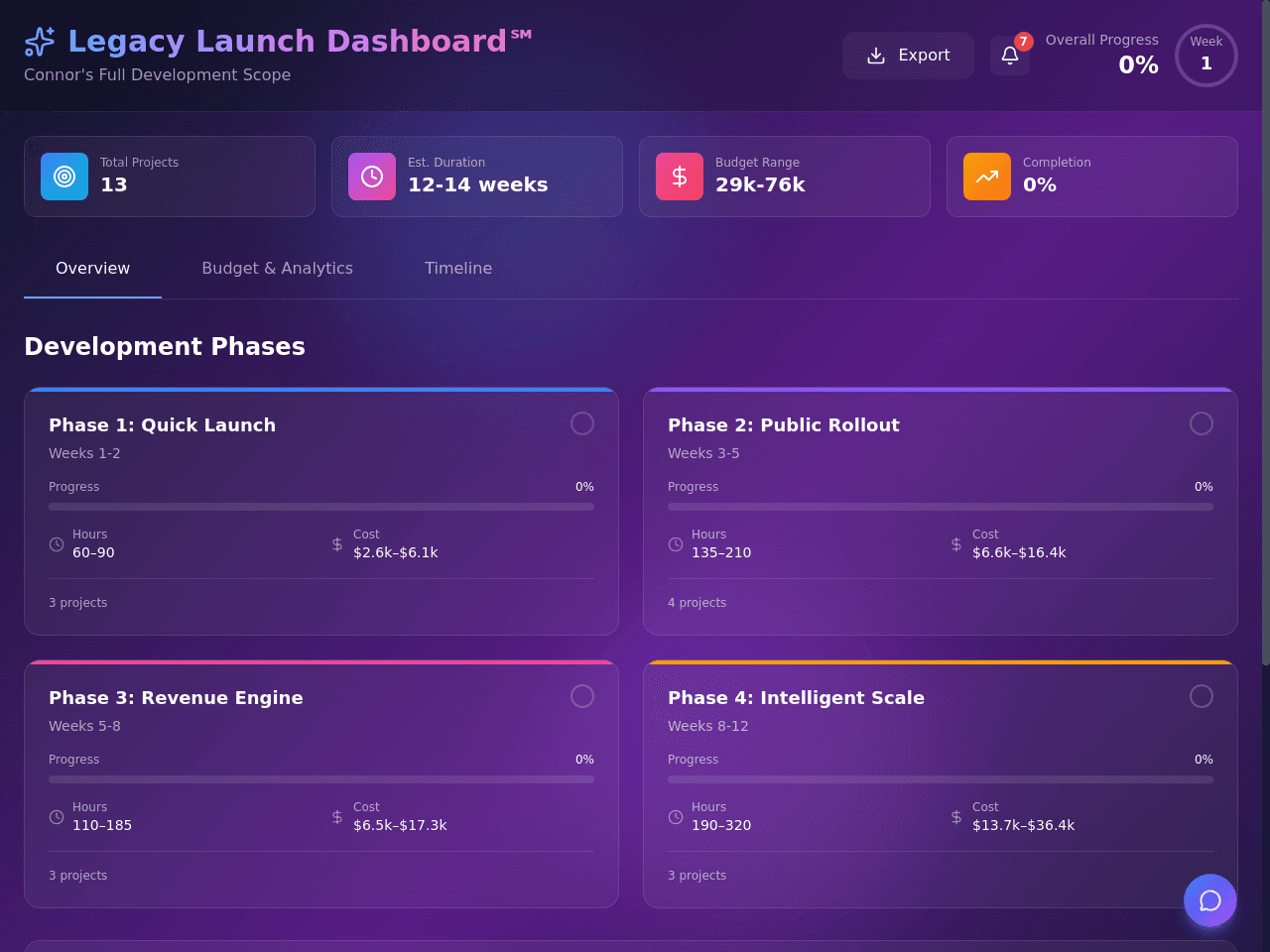Toggle the Phase 2: Public Rollout completion circle
Screen dimensions: 1270x952
click(1202, 423)
